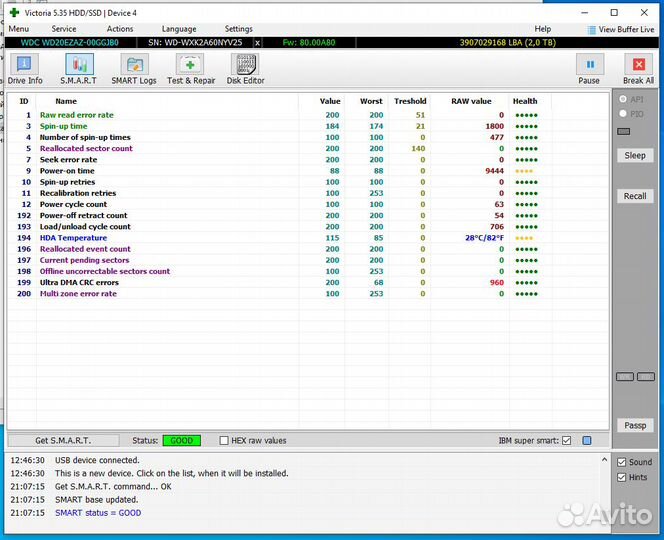Select the S.M.A.R.T toolbar icon
Screen dimensions: 664x540
[79, 69]
